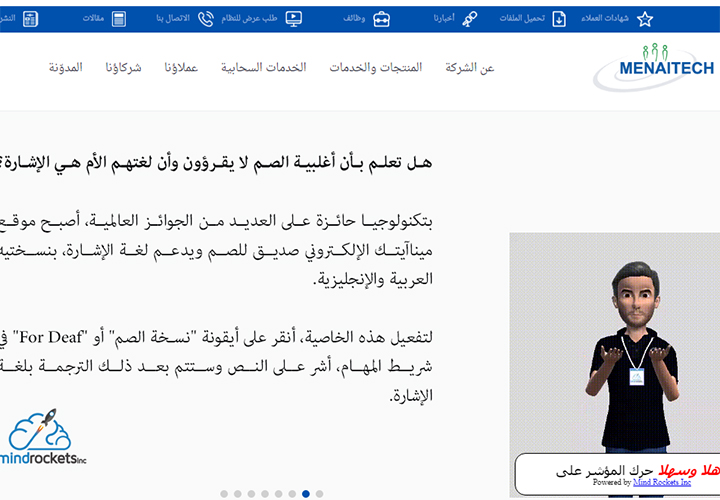Click the أهلا وسهلا speech caption box
This screenshot has height=500, width=720.
pos(617,474)
